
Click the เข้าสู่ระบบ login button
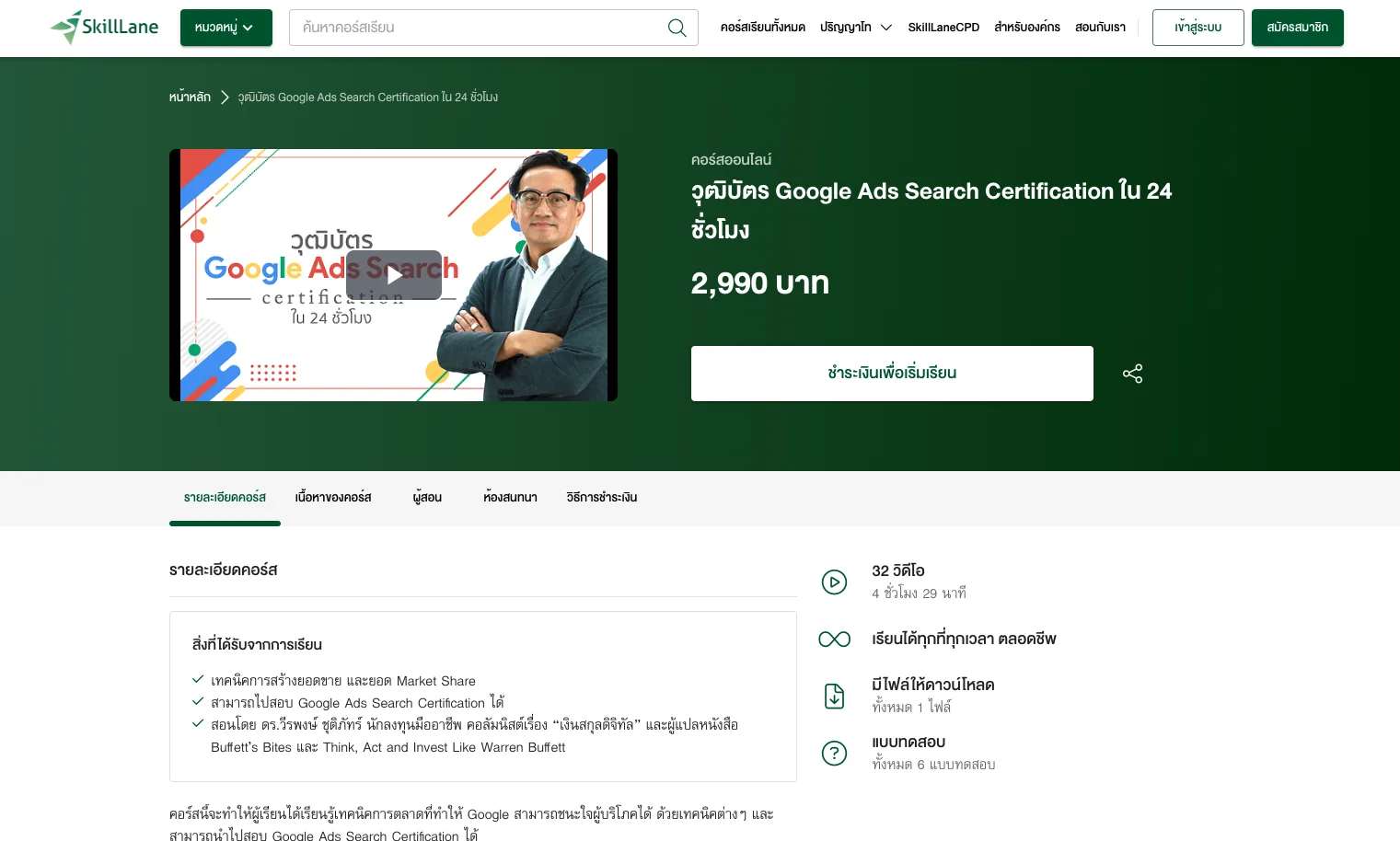click(x=1198, y=28)
